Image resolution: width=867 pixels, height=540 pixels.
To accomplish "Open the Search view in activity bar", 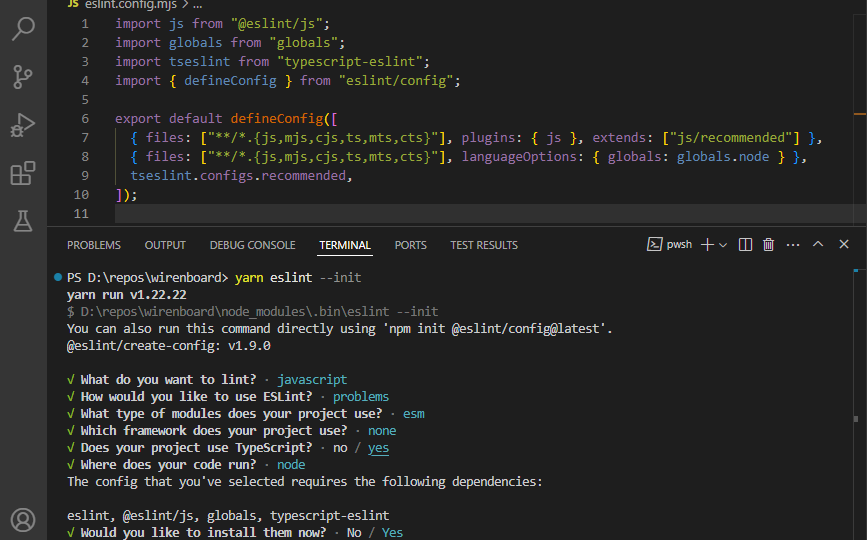I will [23, 28].
